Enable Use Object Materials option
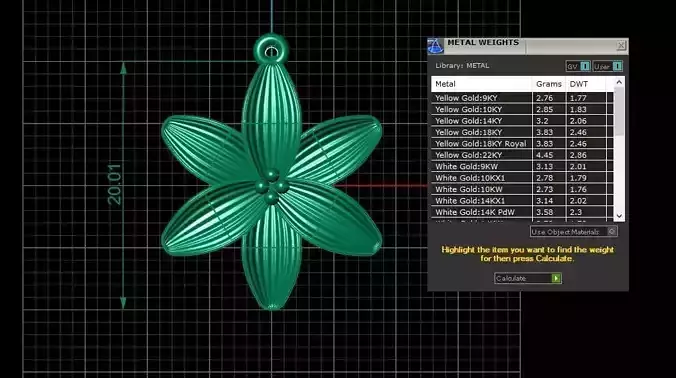The width and height of the screenshot is (676, 378). [573, 232]
